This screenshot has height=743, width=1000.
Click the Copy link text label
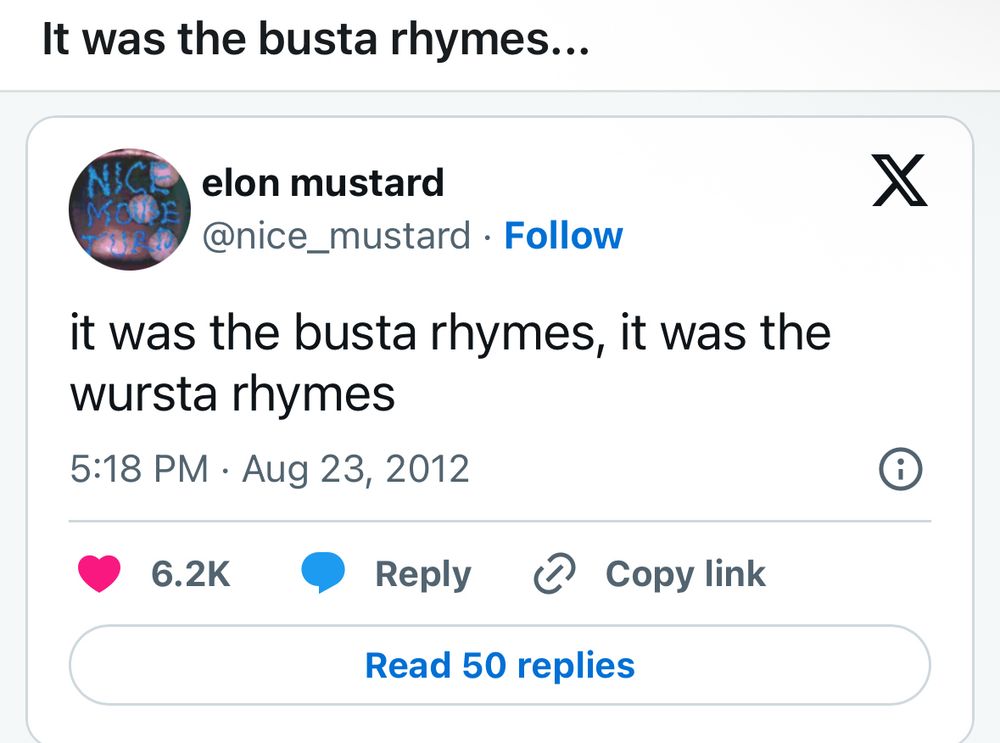coord(685,573)
